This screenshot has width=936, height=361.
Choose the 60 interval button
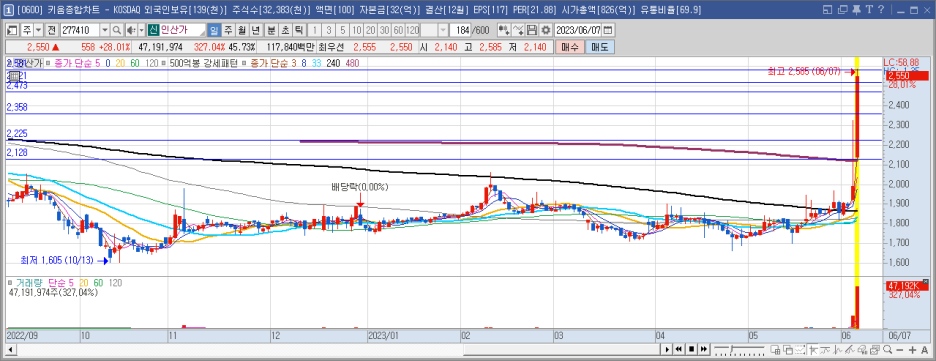[398, 30]
